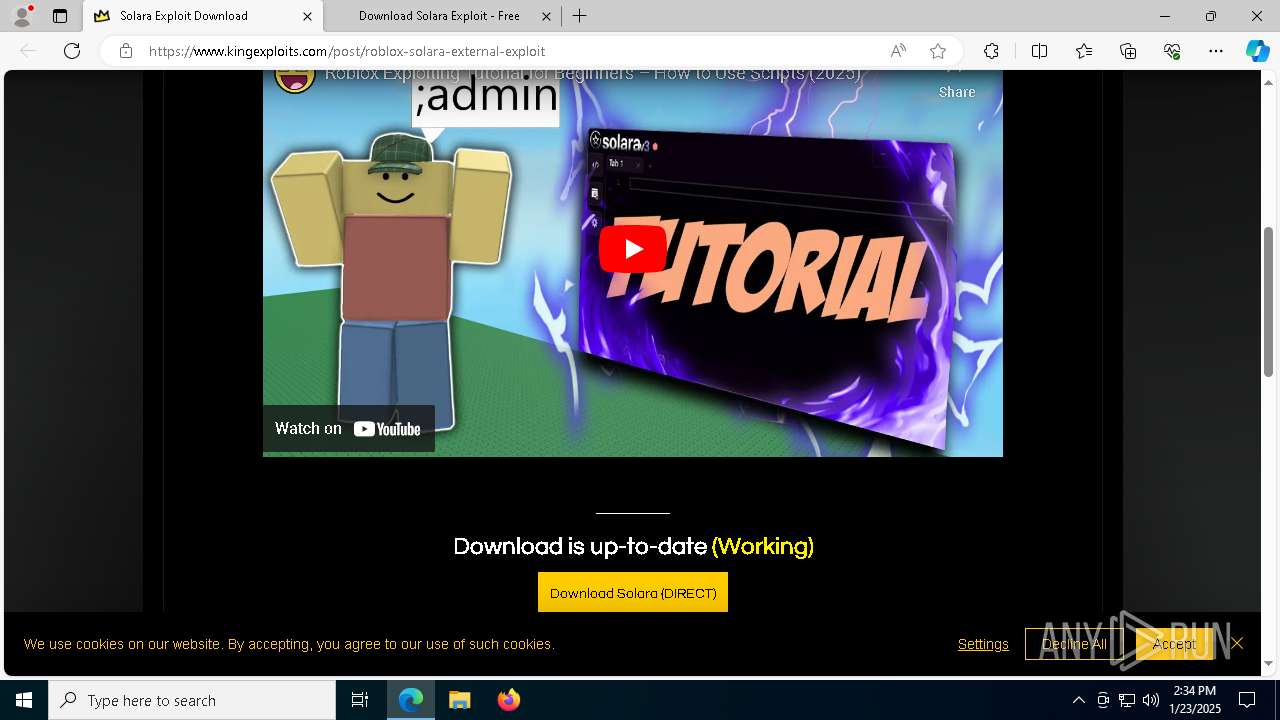The image size is (1280, 720).
Task: Launch Firefox from taskbar
Action: [508, 700]
